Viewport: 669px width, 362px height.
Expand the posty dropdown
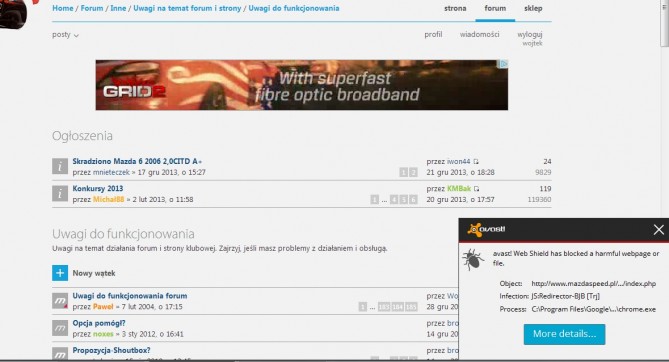[65, 35]
